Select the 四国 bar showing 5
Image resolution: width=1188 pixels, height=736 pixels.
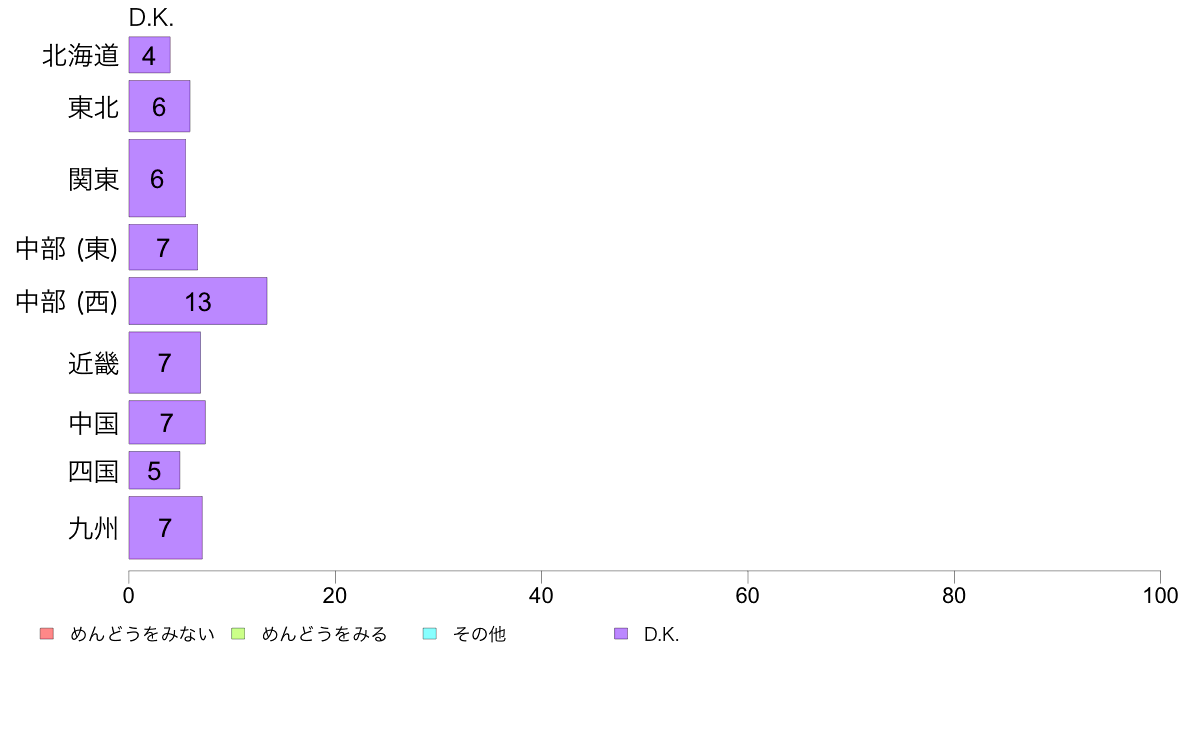(154, 470)
